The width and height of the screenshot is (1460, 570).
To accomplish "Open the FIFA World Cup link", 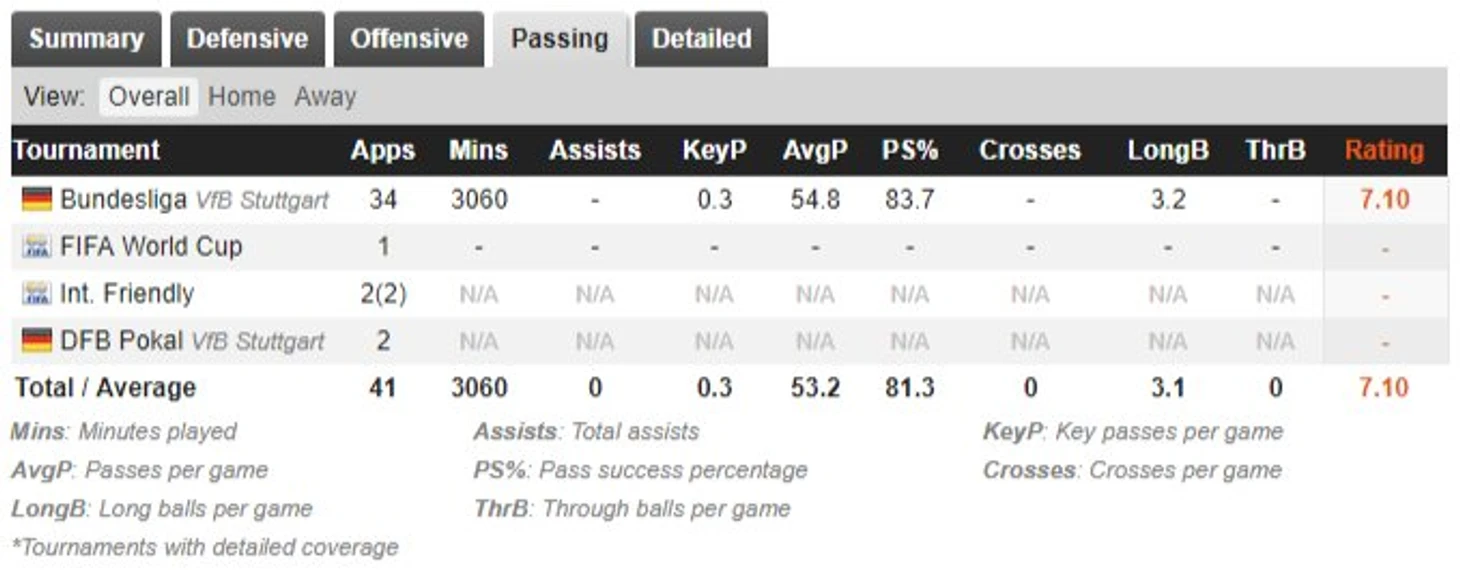I will pyautogui.click(x=151, y=247).
